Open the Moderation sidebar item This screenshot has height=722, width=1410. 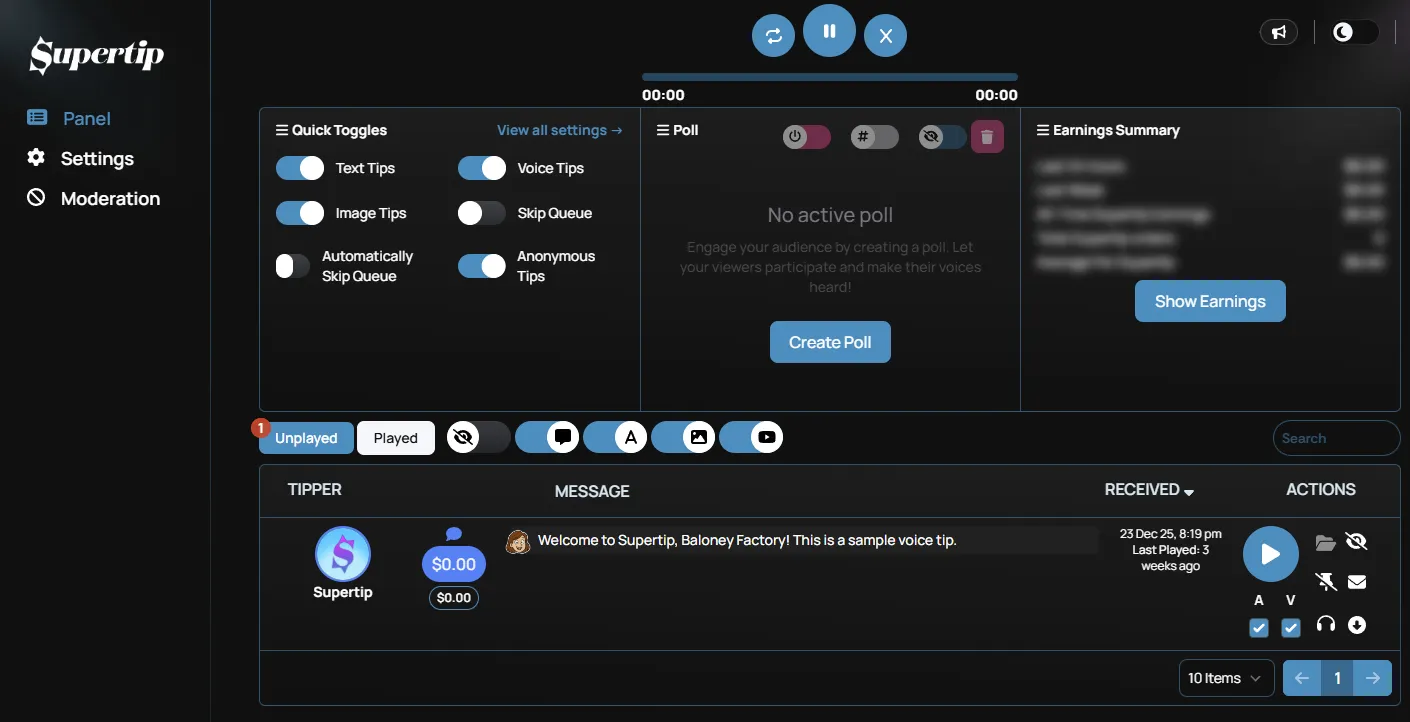93,198
